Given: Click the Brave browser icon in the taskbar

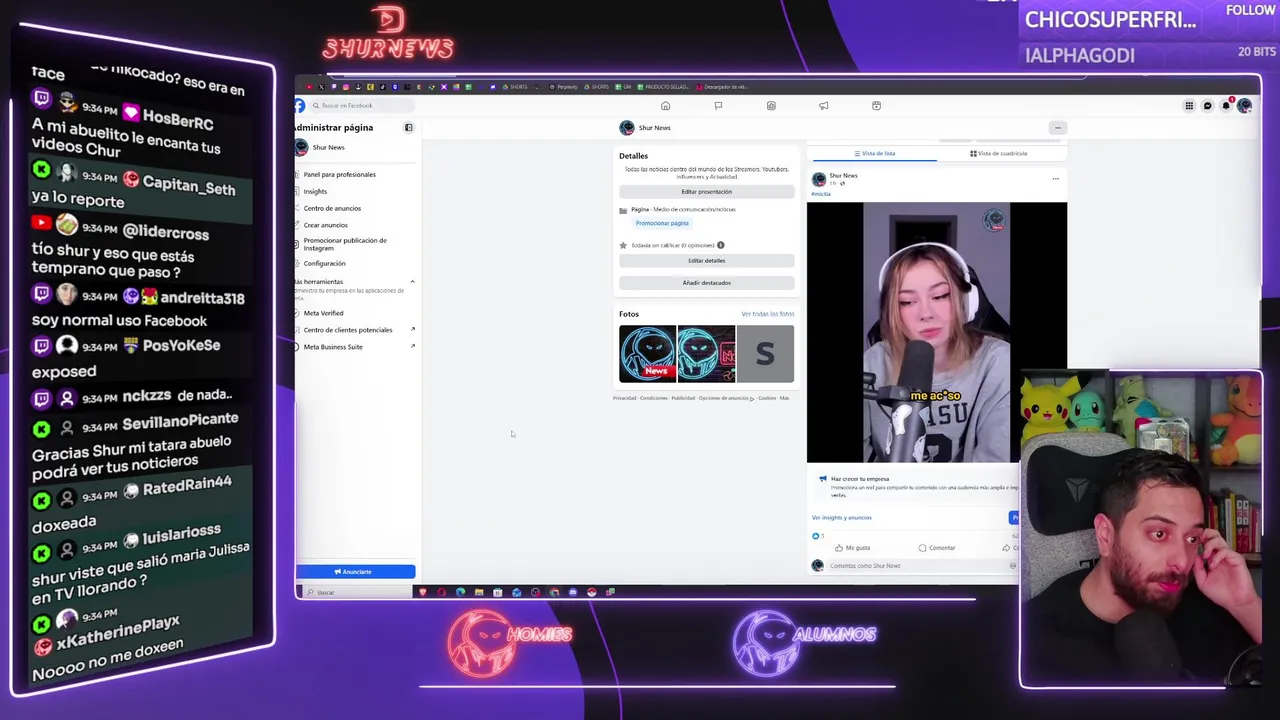Looking at the screenshot, I should pyautogui.click(x=423, y=592).
